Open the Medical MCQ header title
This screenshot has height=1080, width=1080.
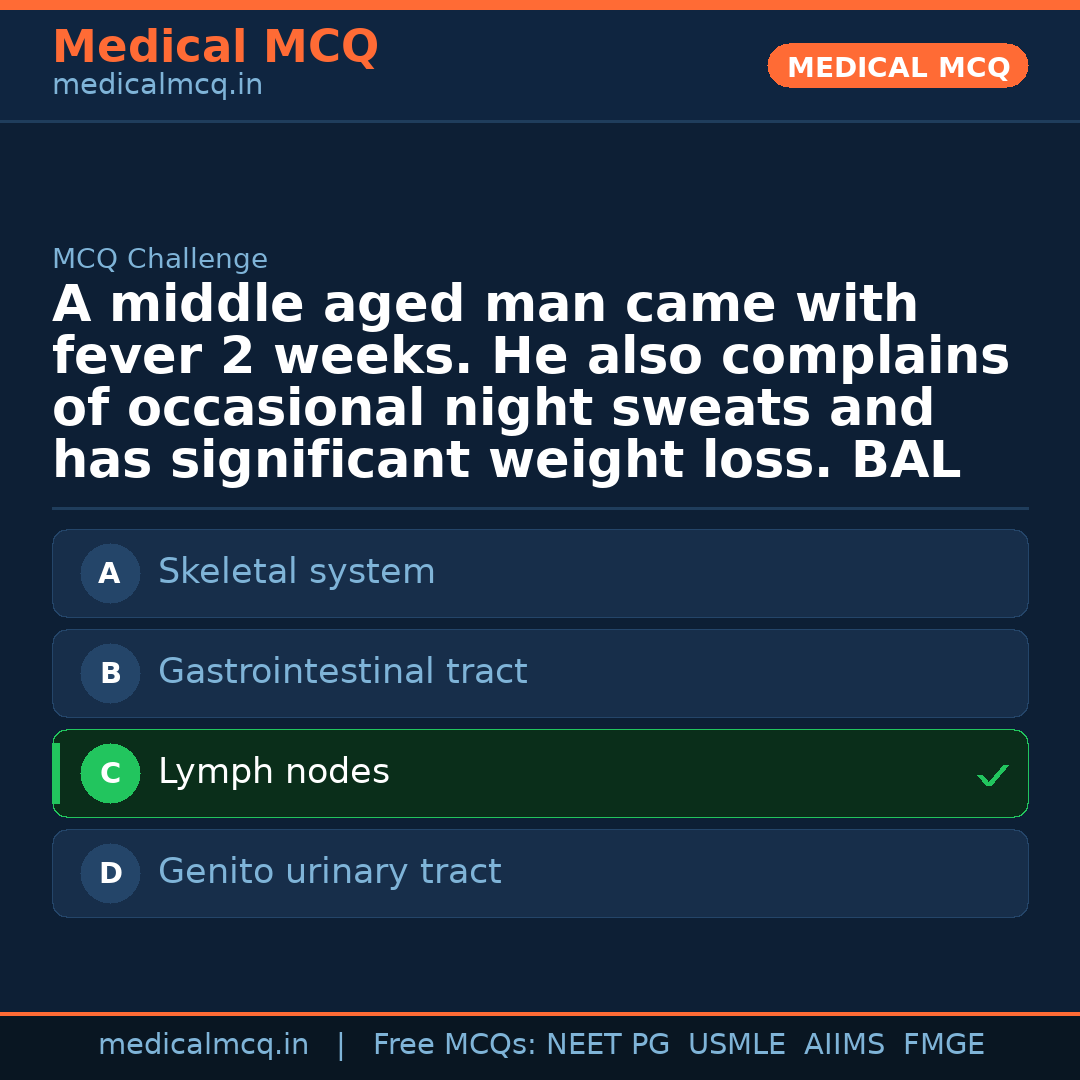215,47
